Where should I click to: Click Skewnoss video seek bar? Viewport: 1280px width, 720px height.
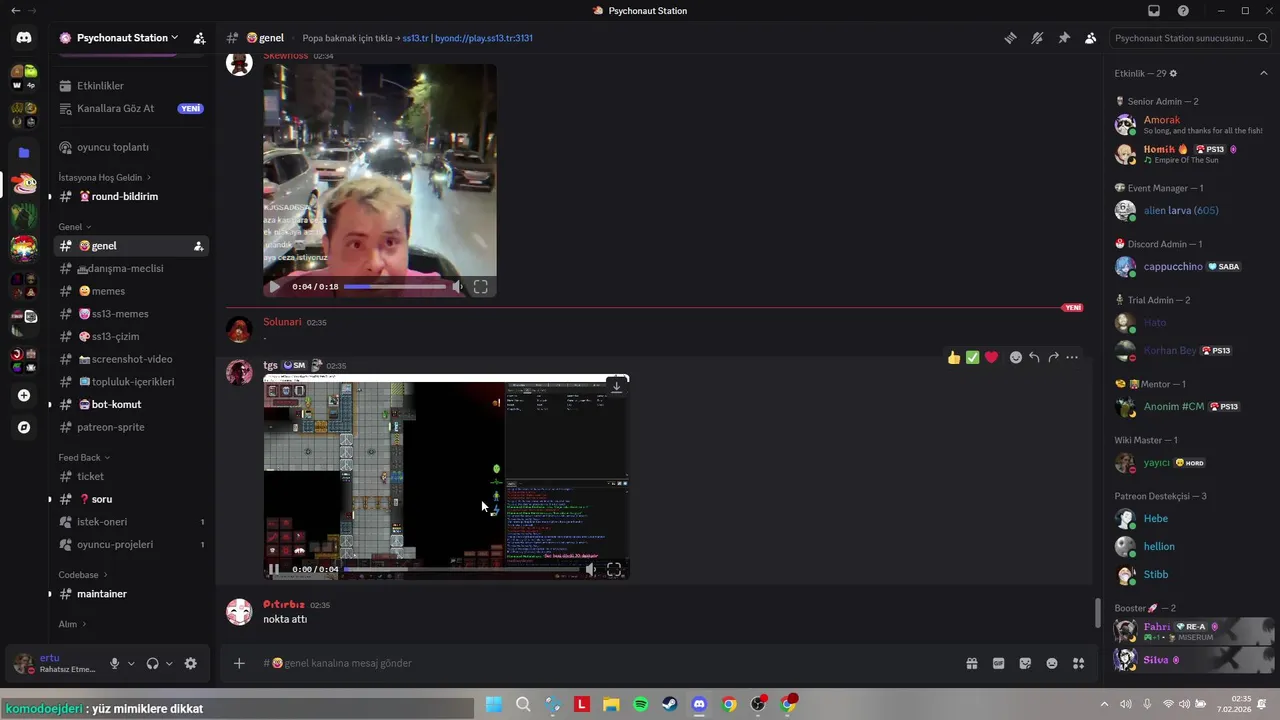(395, 287)
